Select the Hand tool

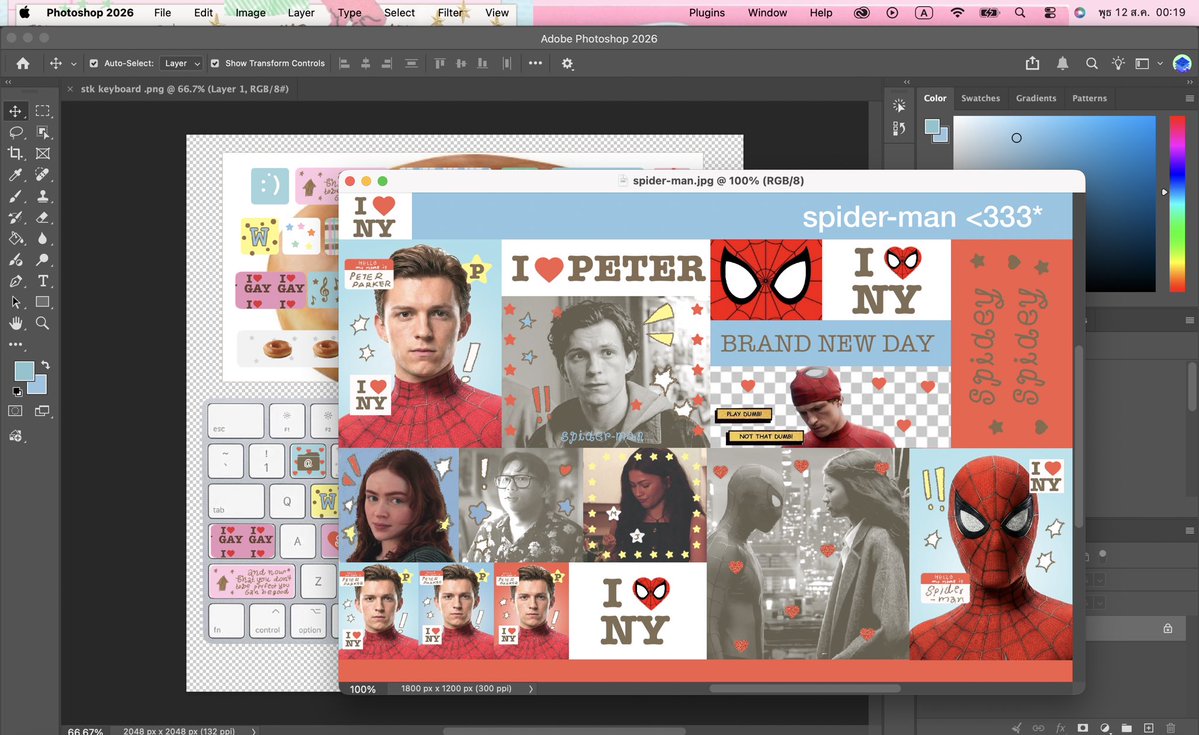click(15, 324)
